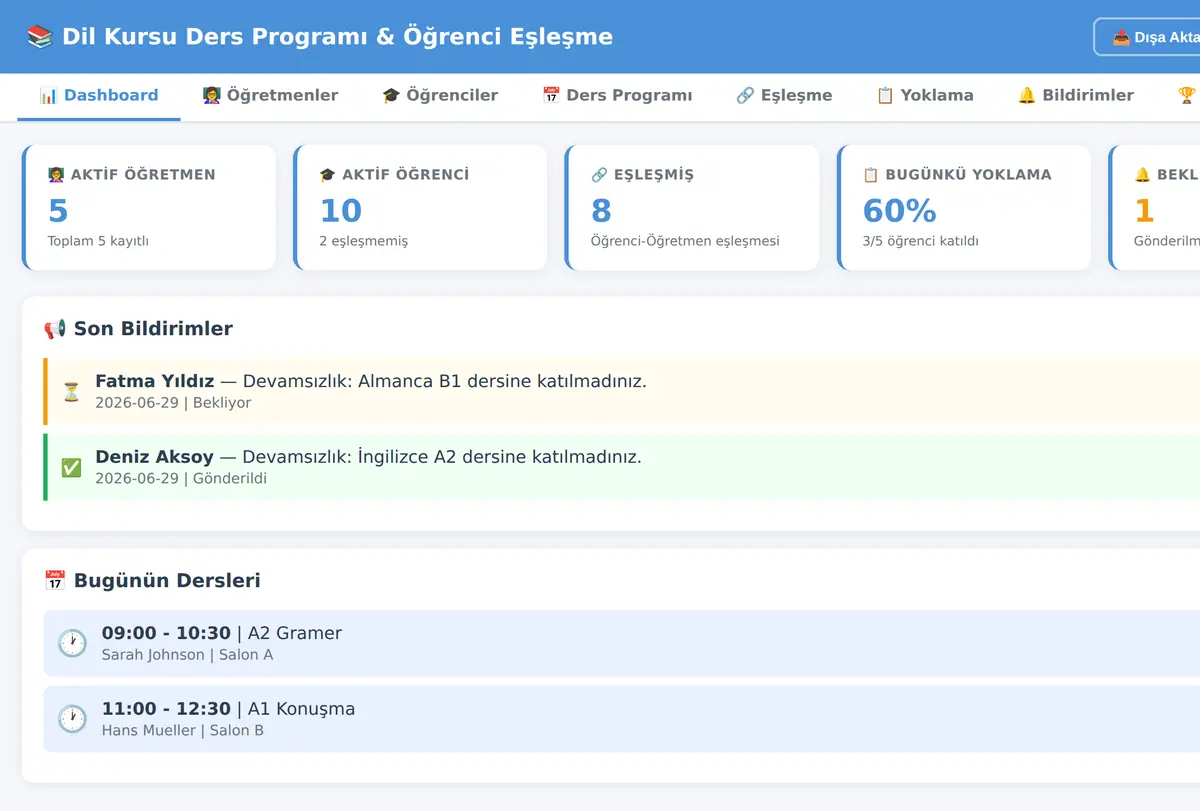Select the 11:00 - 12:30 A1 Konuşma lesson
Image resolution: width=1200 pixels, height=811 pixels.
point(622,718)
